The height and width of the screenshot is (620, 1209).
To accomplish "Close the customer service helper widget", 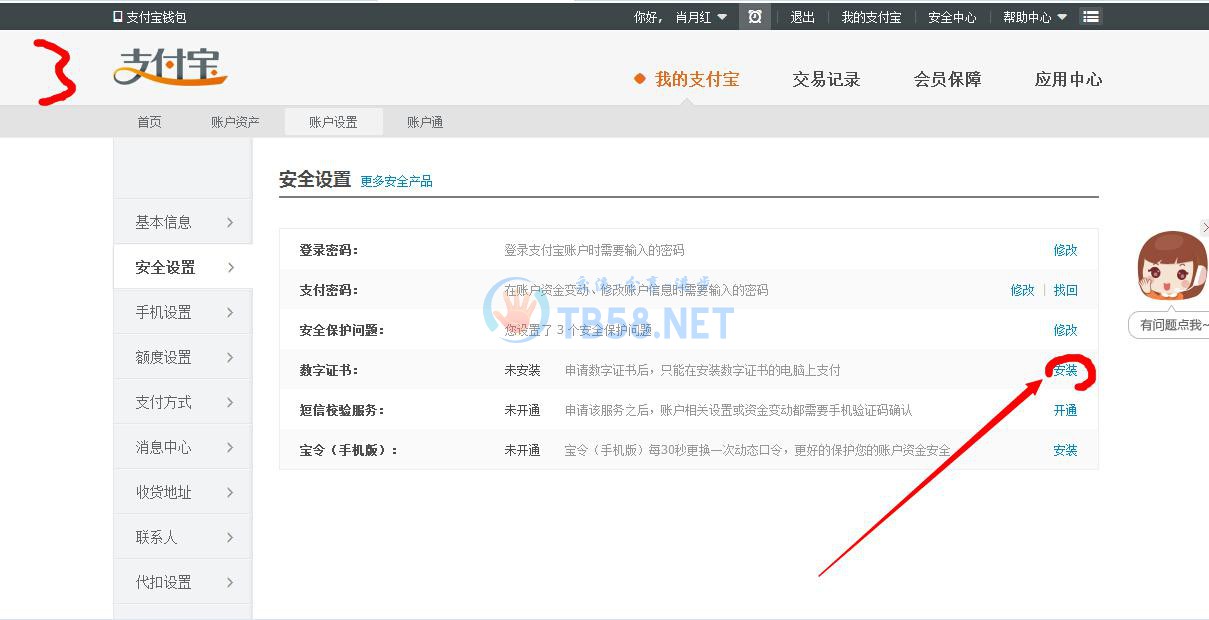I will [x=1205, y=228].
